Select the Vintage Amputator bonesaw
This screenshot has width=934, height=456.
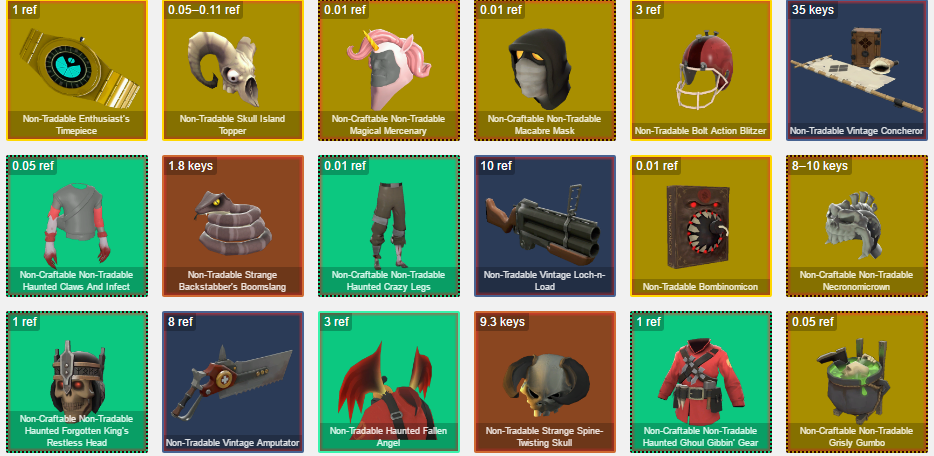click(x=233, y=382)
